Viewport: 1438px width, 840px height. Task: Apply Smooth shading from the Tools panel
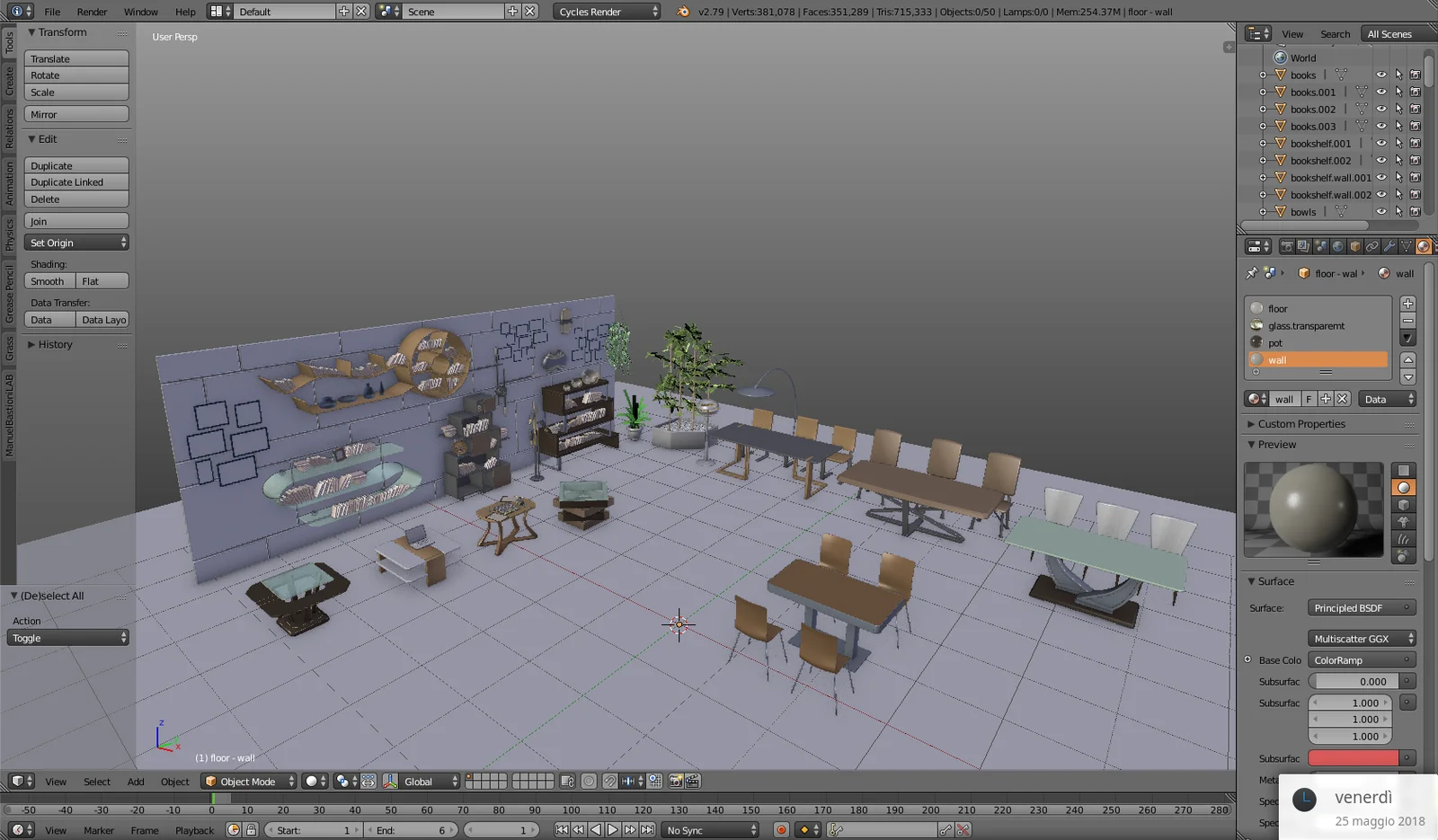point(48,280)
